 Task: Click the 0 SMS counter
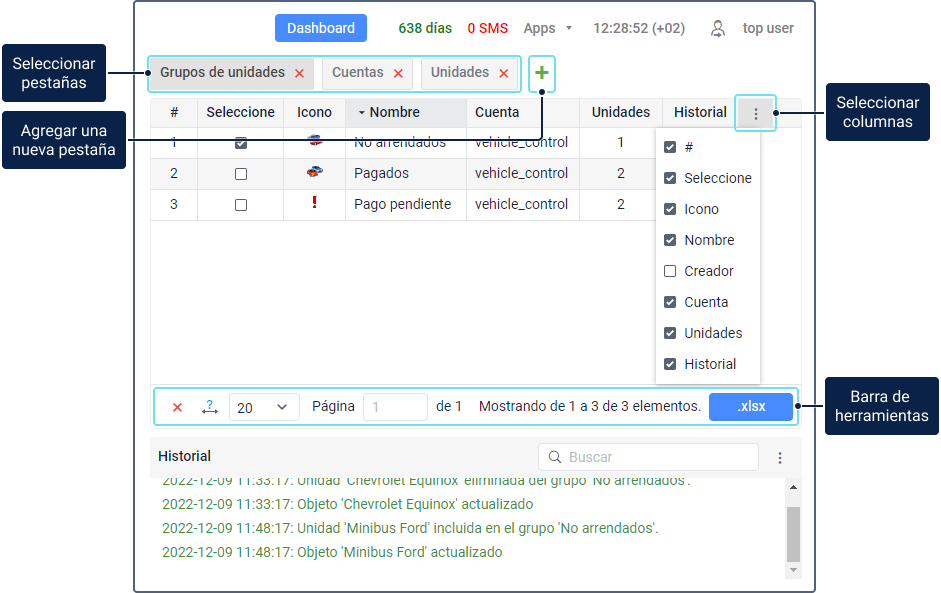[x=487, y=28]
